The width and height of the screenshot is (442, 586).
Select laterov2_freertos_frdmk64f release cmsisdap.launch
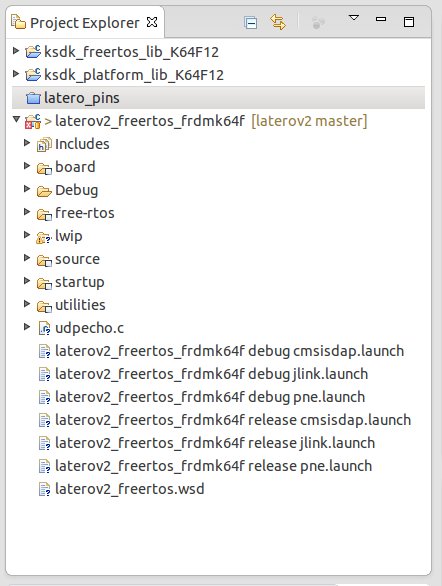coord(233,420)
